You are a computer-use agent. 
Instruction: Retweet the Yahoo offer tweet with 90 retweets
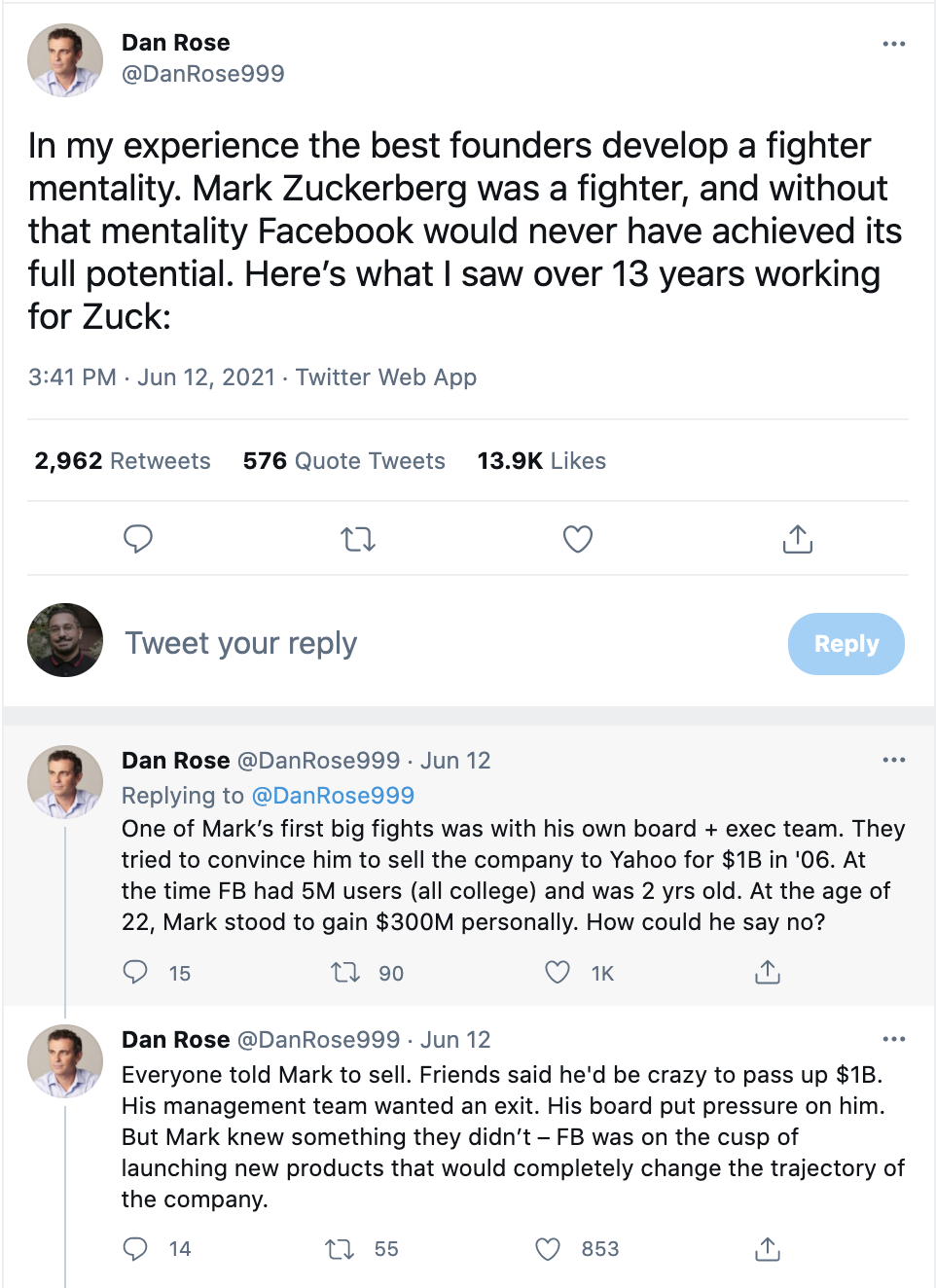(345, 972)
